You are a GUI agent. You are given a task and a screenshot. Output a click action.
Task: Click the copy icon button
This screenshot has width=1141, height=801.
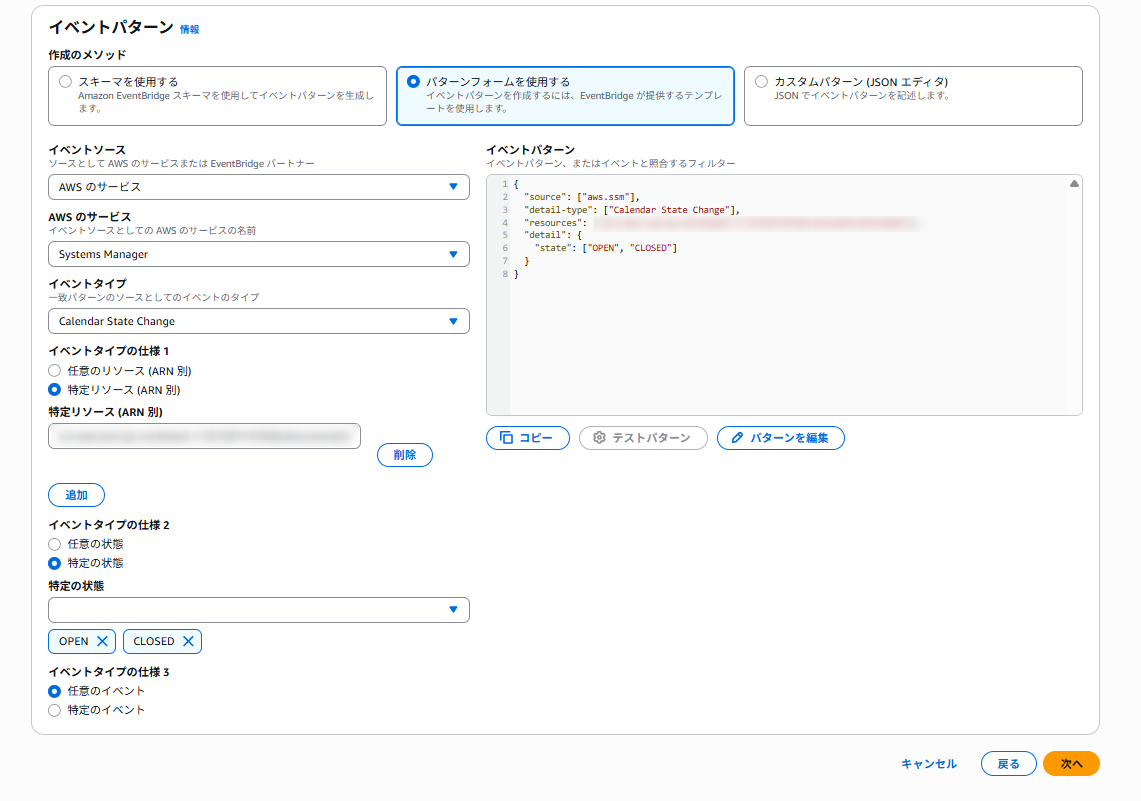click(527, 438)
